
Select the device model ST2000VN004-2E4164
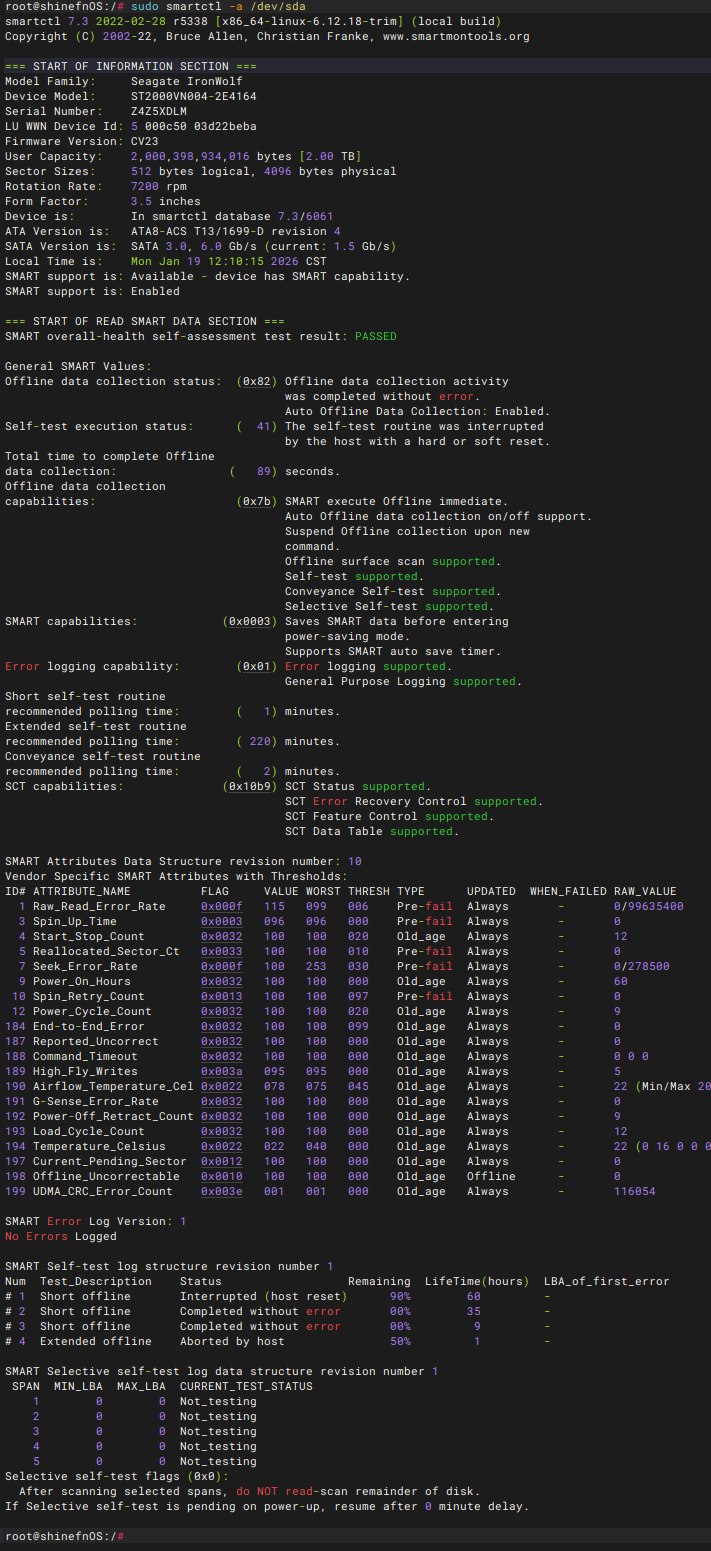click(194, 96)
